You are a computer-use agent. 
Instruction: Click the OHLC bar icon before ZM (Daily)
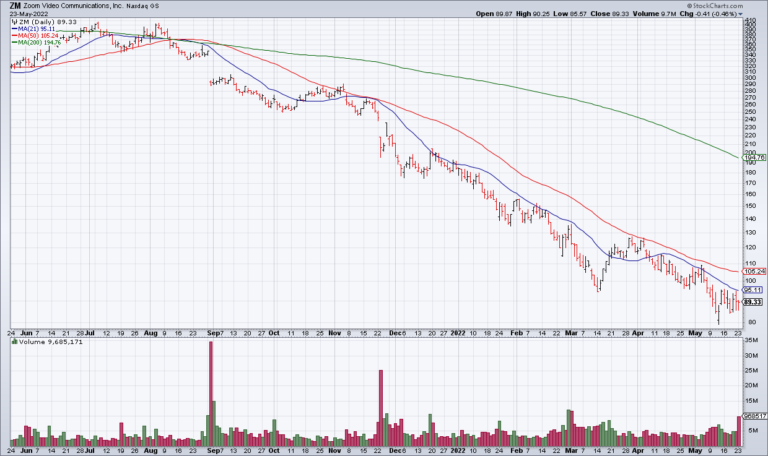pyautogui.click(x=15, y=22)
